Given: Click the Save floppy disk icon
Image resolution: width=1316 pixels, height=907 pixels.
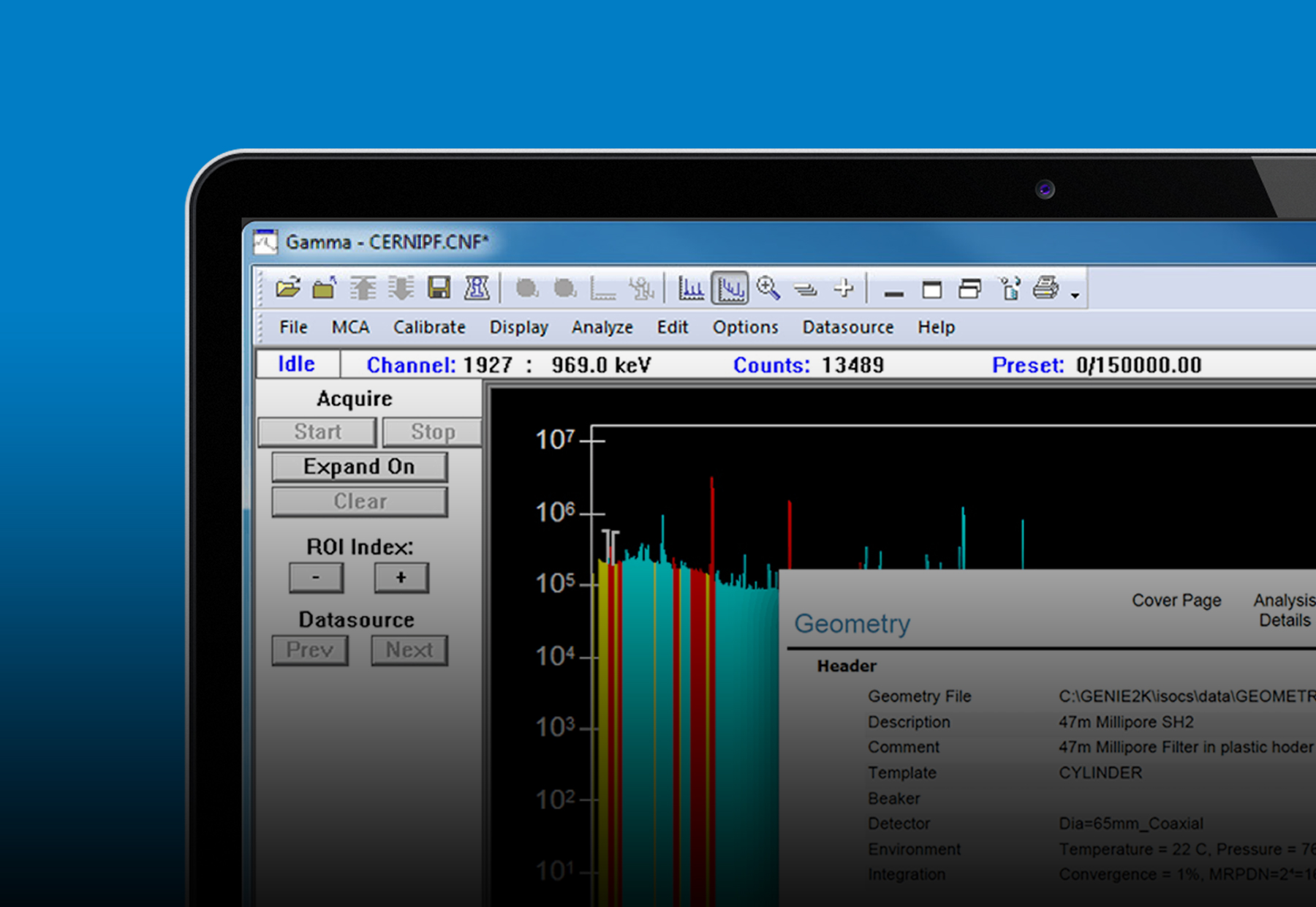Looking at the screenshot, I should coord(439,288).
